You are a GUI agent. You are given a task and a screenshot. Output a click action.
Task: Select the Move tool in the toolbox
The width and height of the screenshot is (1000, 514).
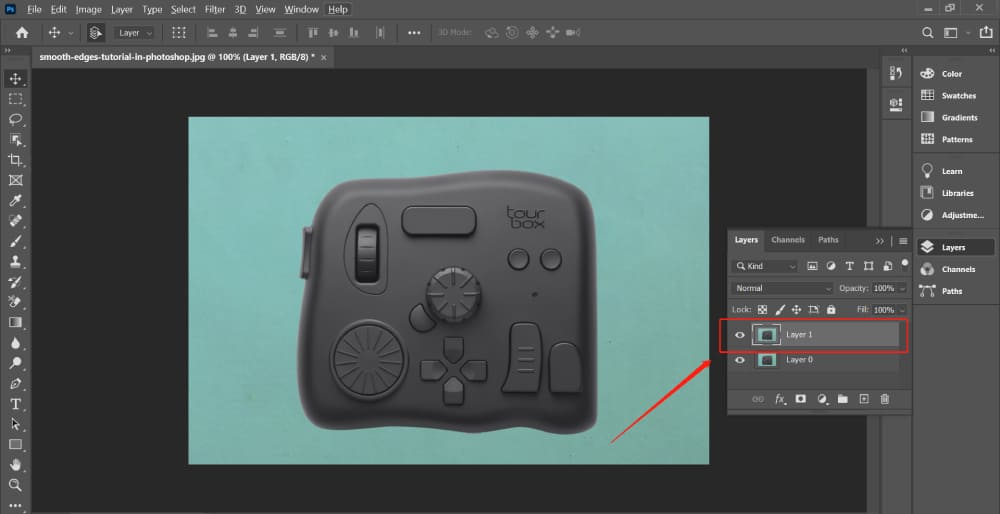(x=15, y=79)
